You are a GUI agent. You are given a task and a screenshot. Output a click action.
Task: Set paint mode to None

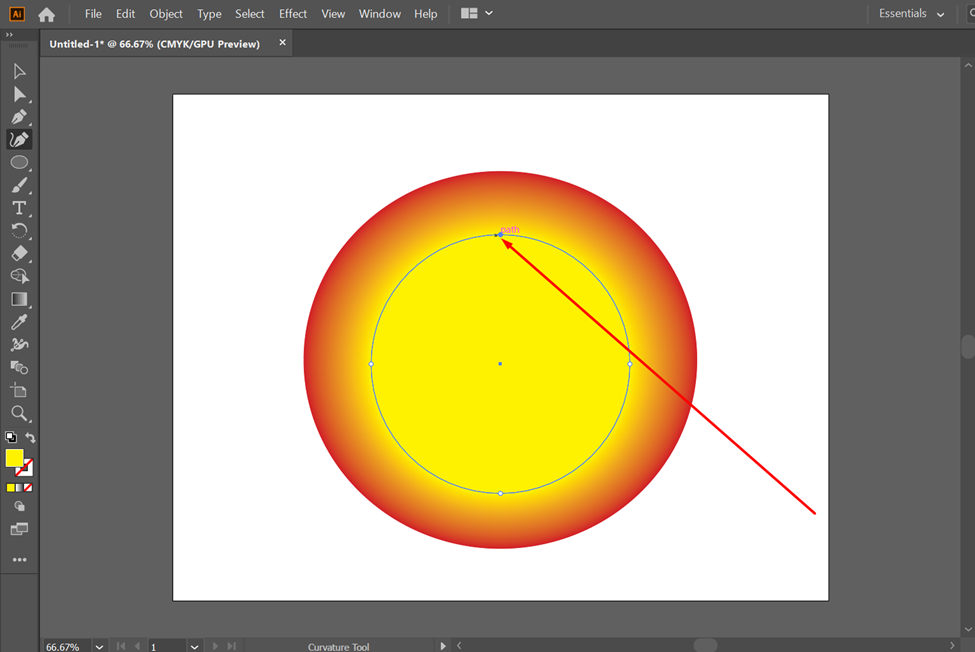(x=28, y=488)
